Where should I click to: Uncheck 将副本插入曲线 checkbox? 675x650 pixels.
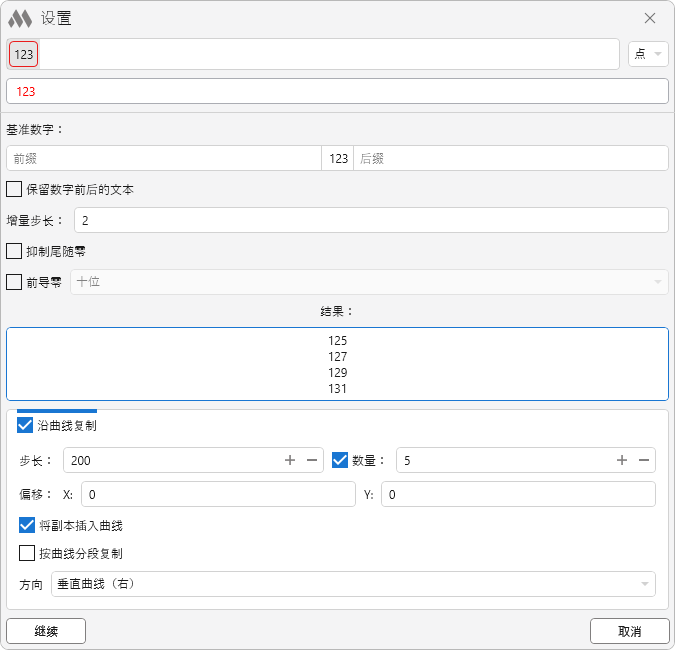(x=27, y=525)
